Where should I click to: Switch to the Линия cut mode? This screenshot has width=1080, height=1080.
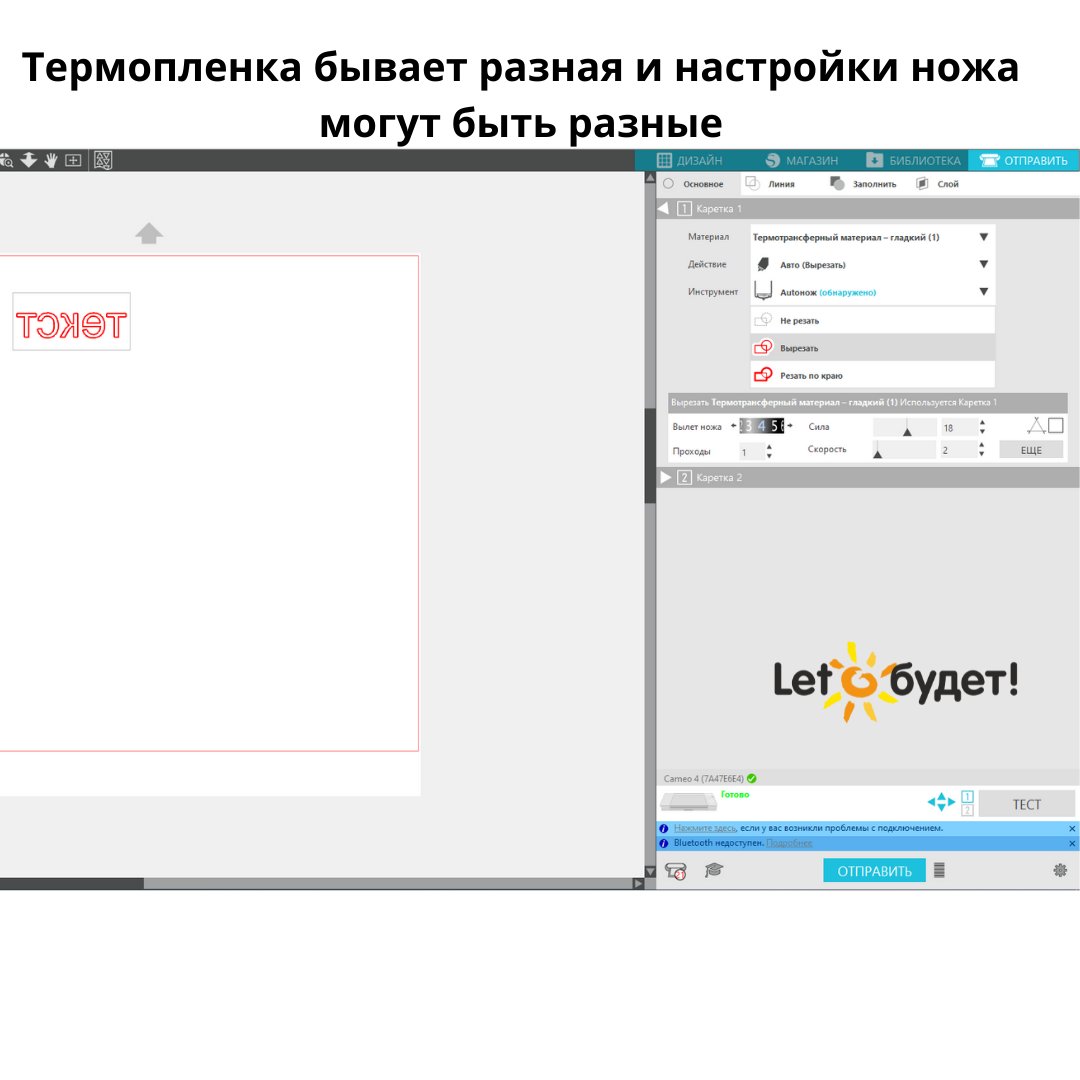tap(770, 184)
